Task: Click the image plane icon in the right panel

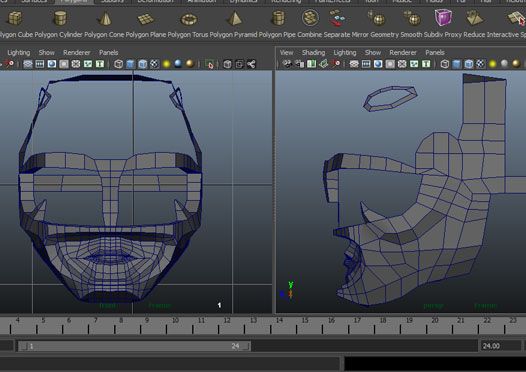Action: [x=323, y=64]
